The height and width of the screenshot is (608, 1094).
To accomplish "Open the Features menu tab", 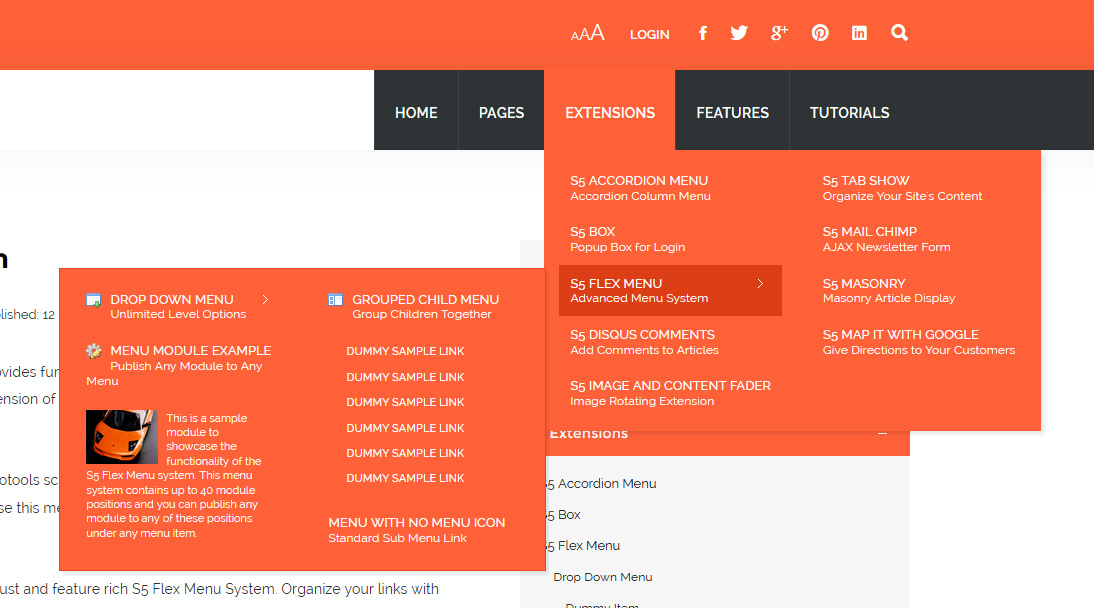I will [732, 112].
